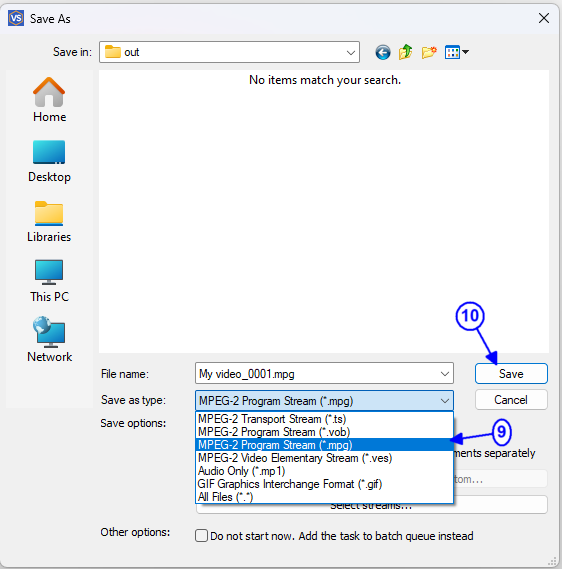
Task: Go to This PC location
Action: [x=49, y=281]
